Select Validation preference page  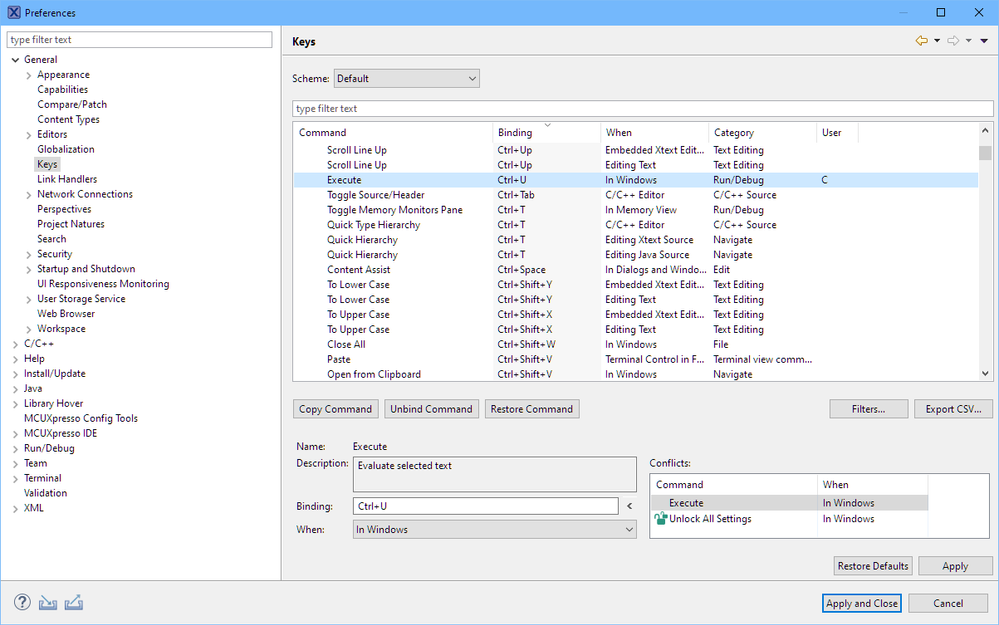[x=45, y=492]
